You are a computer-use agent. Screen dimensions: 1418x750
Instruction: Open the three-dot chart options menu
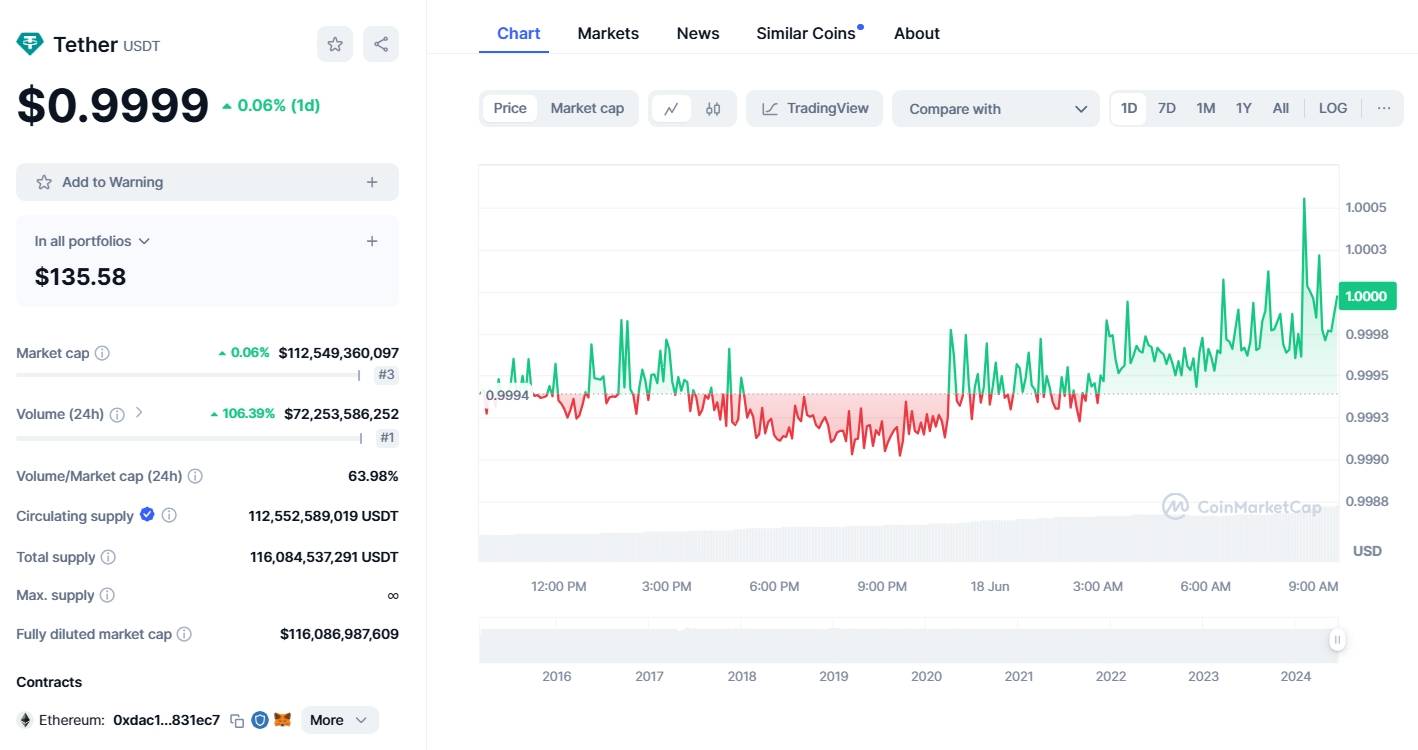point(1384,108)
